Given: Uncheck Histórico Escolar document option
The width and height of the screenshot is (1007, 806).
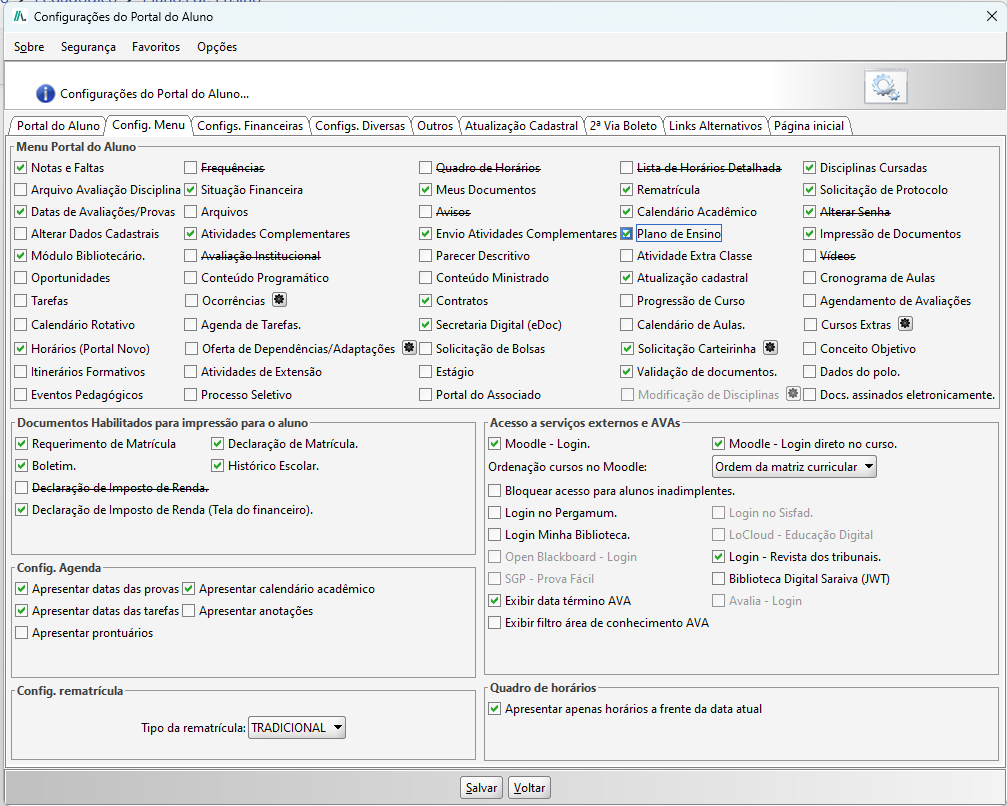Looking at the screenshot, I should click(x=217, y=466).
